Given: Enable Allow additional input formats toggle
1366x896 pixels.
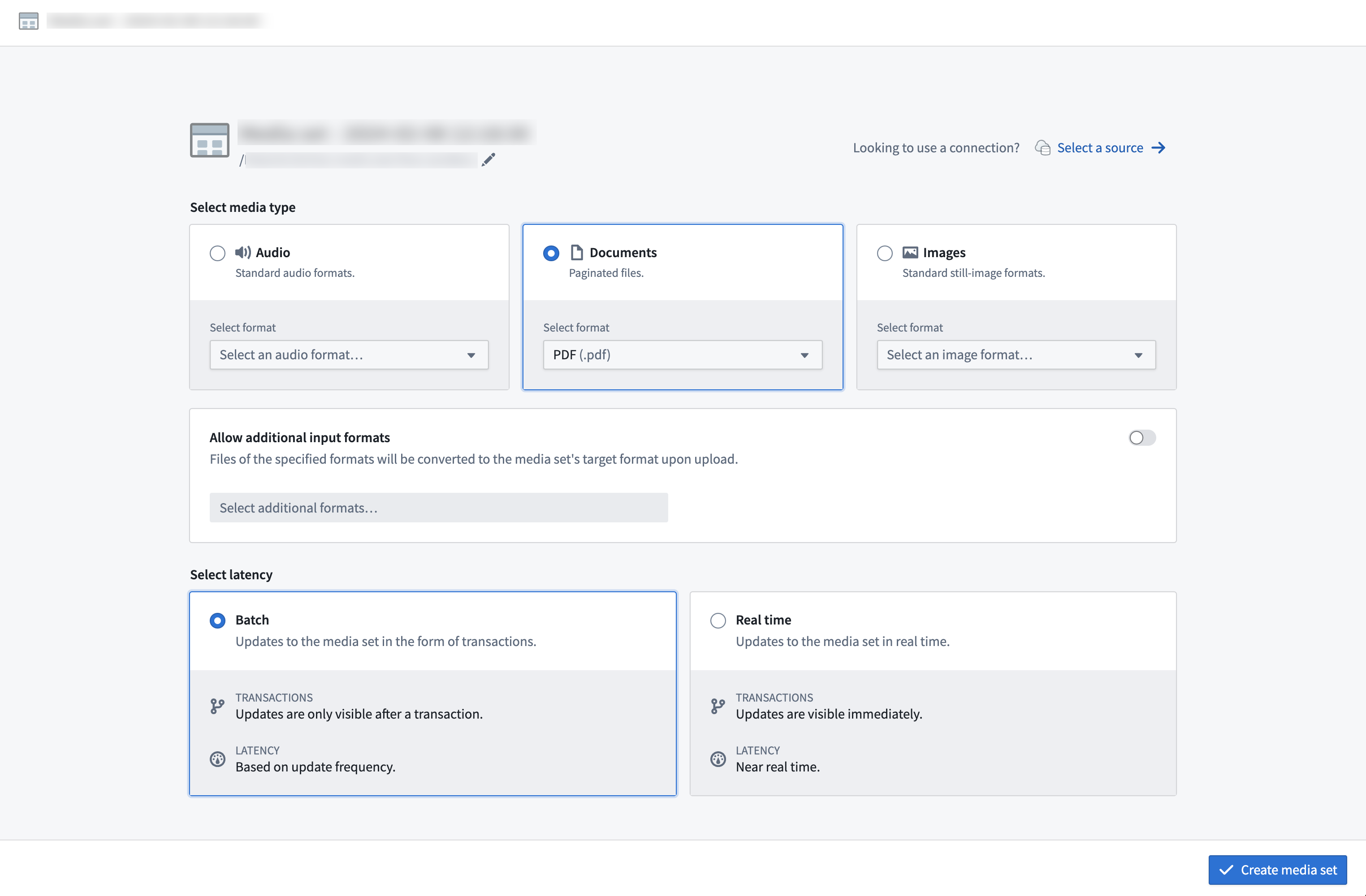Looking at the screenshot, I should (x=1142, y=437).
